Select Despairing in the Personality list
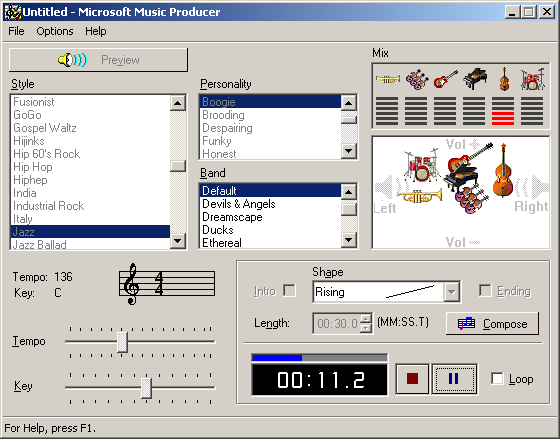 tap(270, 128)
